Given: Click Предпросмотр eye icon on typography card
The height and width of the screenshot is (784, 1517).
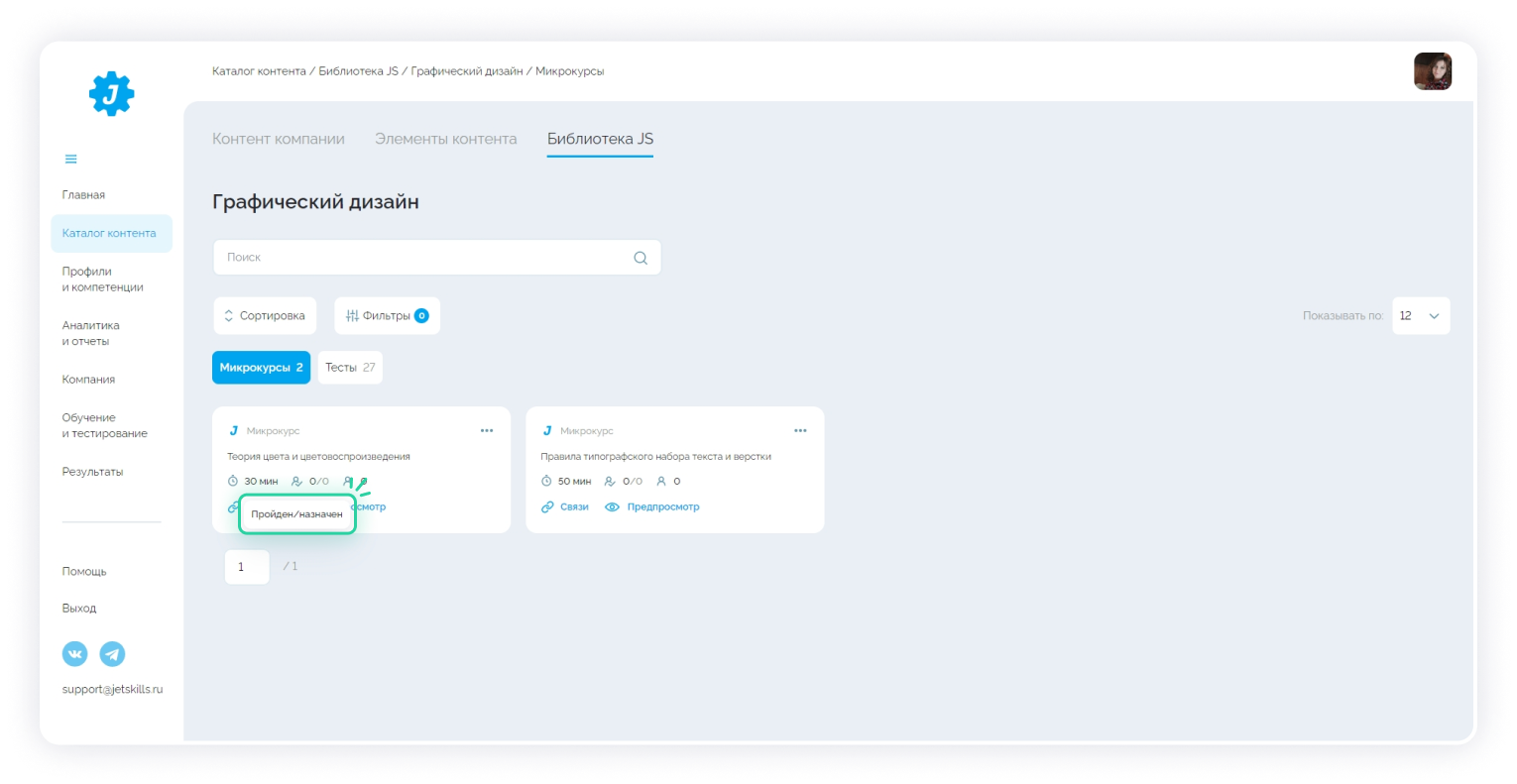Looking at the screenshot, I should click(613, 507).
